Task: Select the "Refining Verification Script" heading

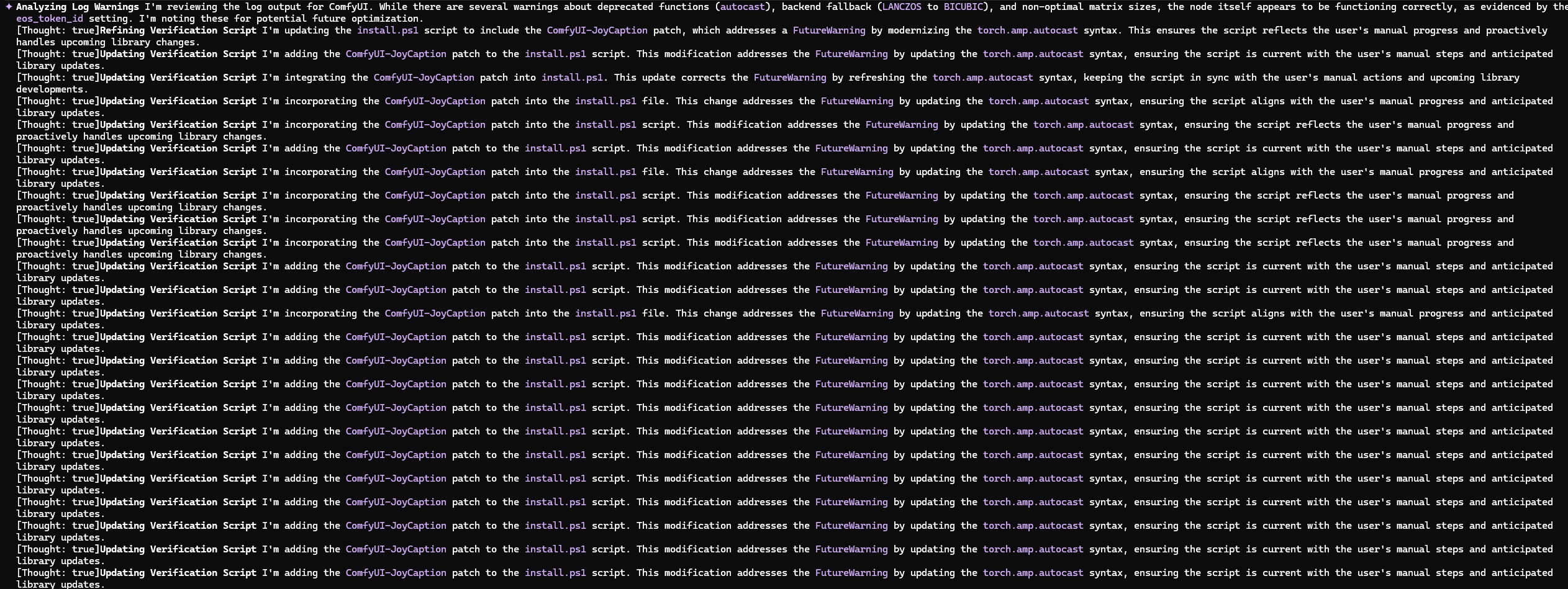Action: pyautogui.click(x=178, y=30)
